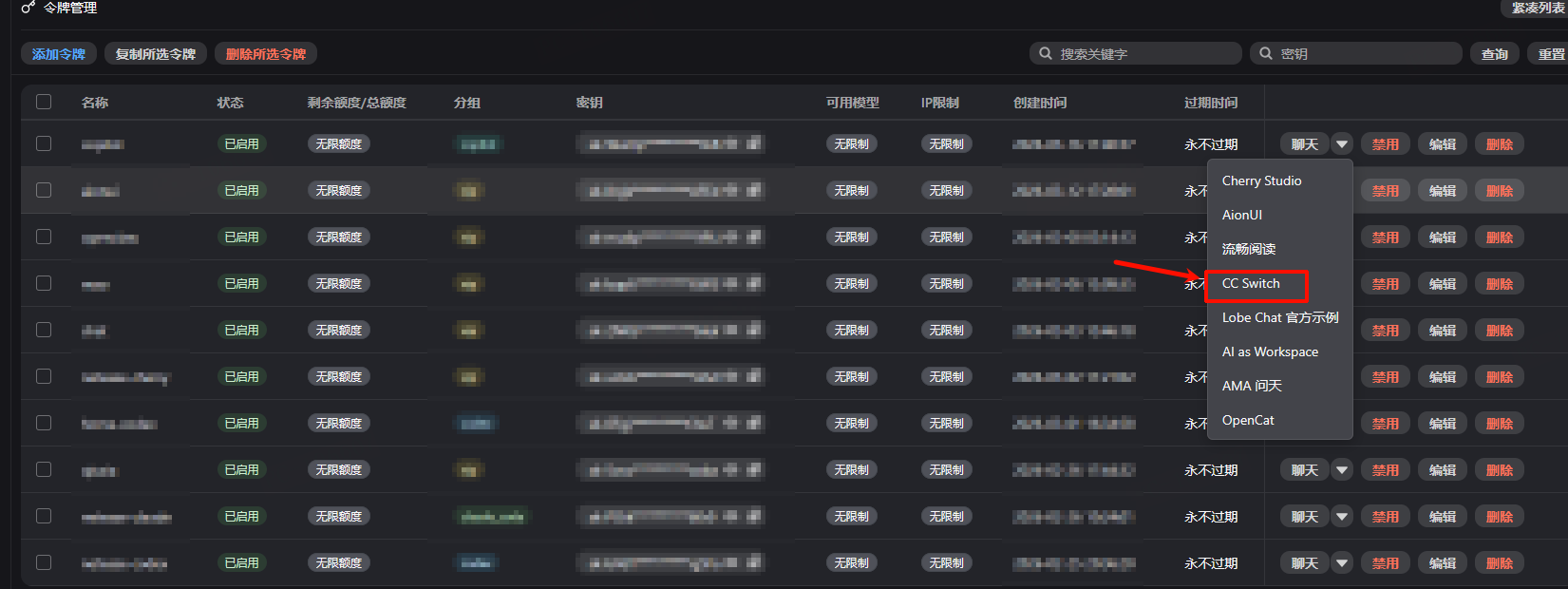
Task: Expand the 聊天 dropdown arrow in last row
Action: coord(1342,563)
